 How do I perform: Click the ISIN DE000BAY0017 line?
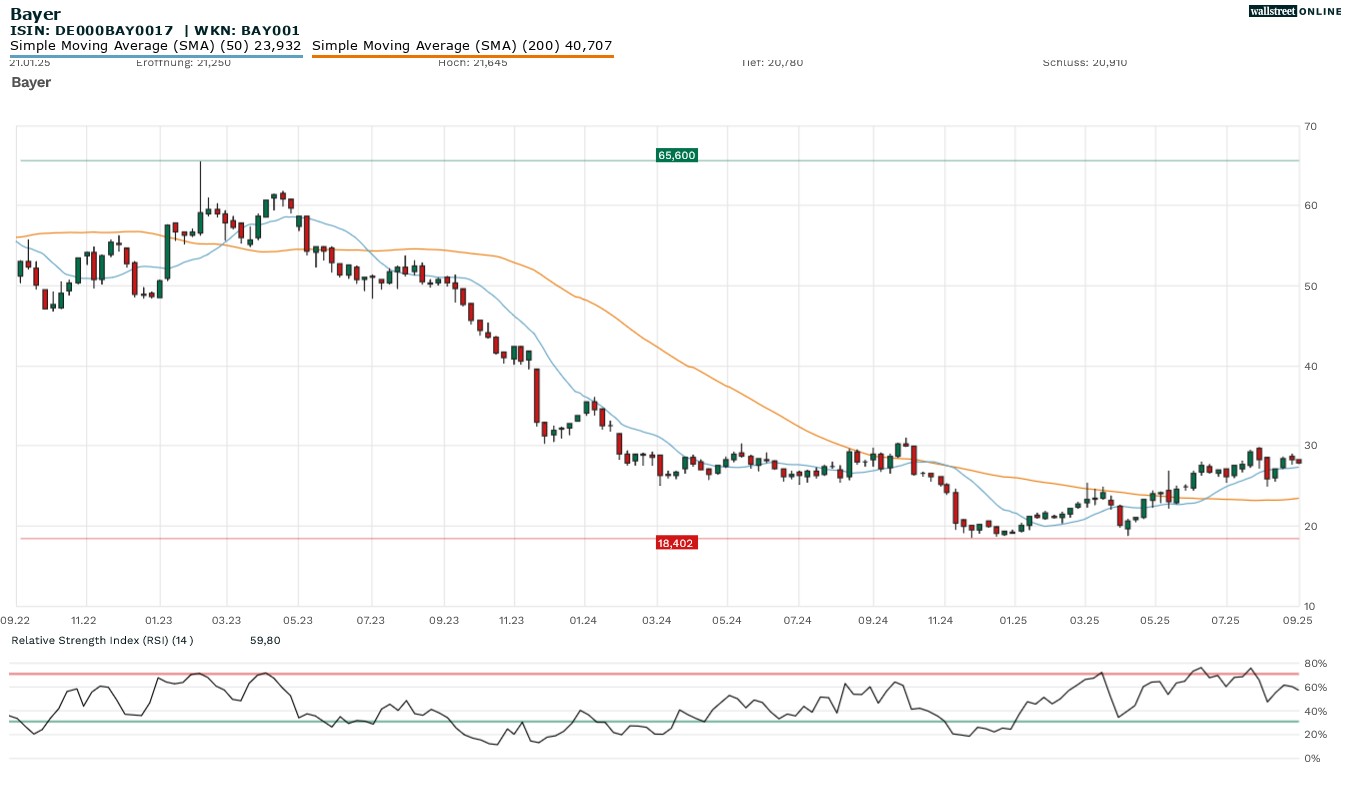point(154,31)
